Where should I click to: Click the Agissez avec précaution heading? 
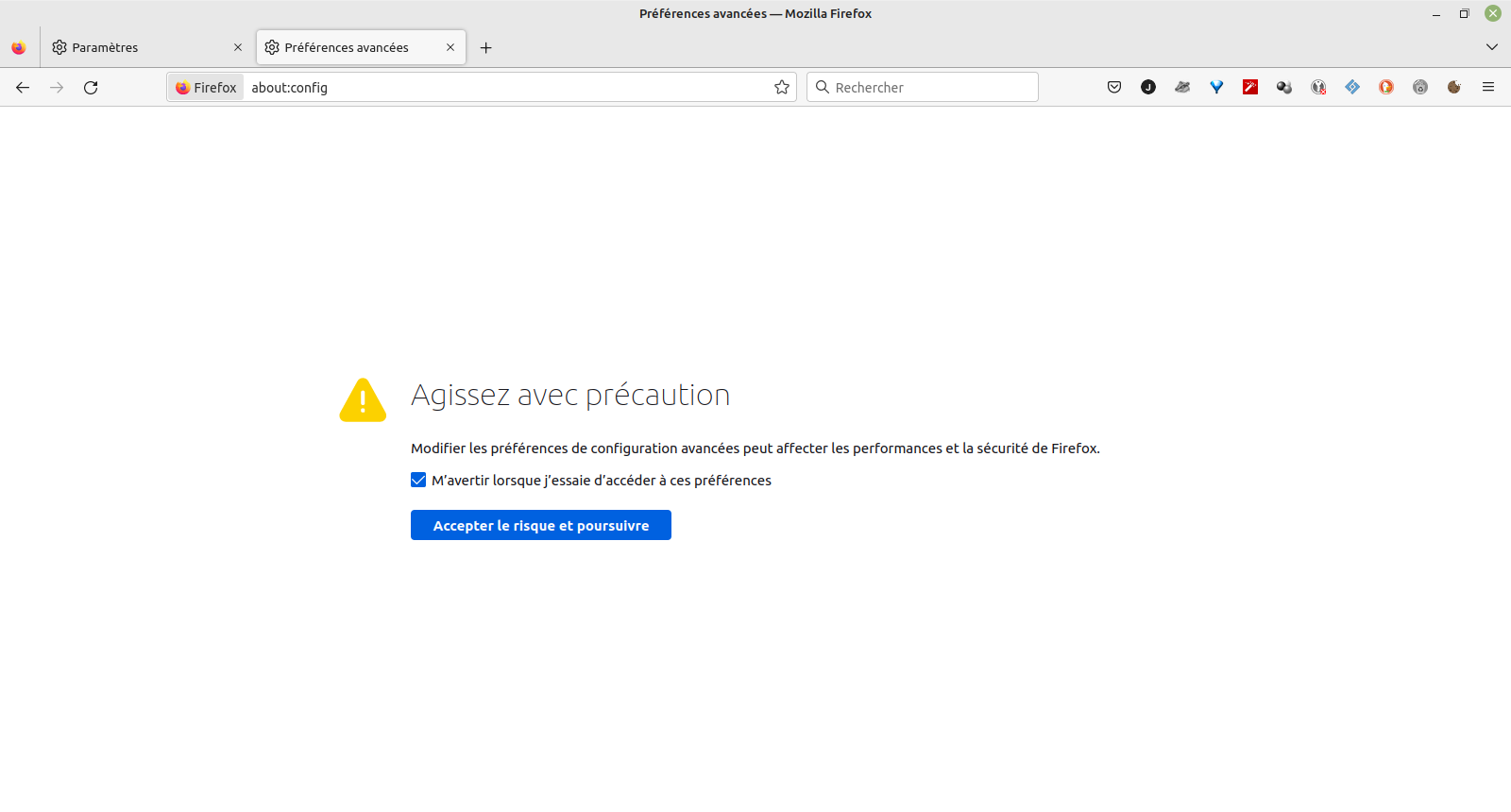click(x=570, y=395)
